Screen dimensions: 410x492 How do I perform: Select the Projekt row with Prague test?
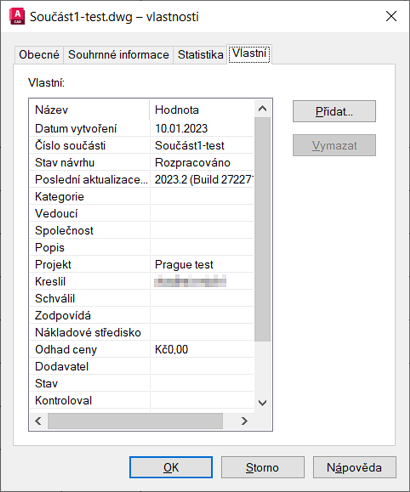click(x=142, y=264)
